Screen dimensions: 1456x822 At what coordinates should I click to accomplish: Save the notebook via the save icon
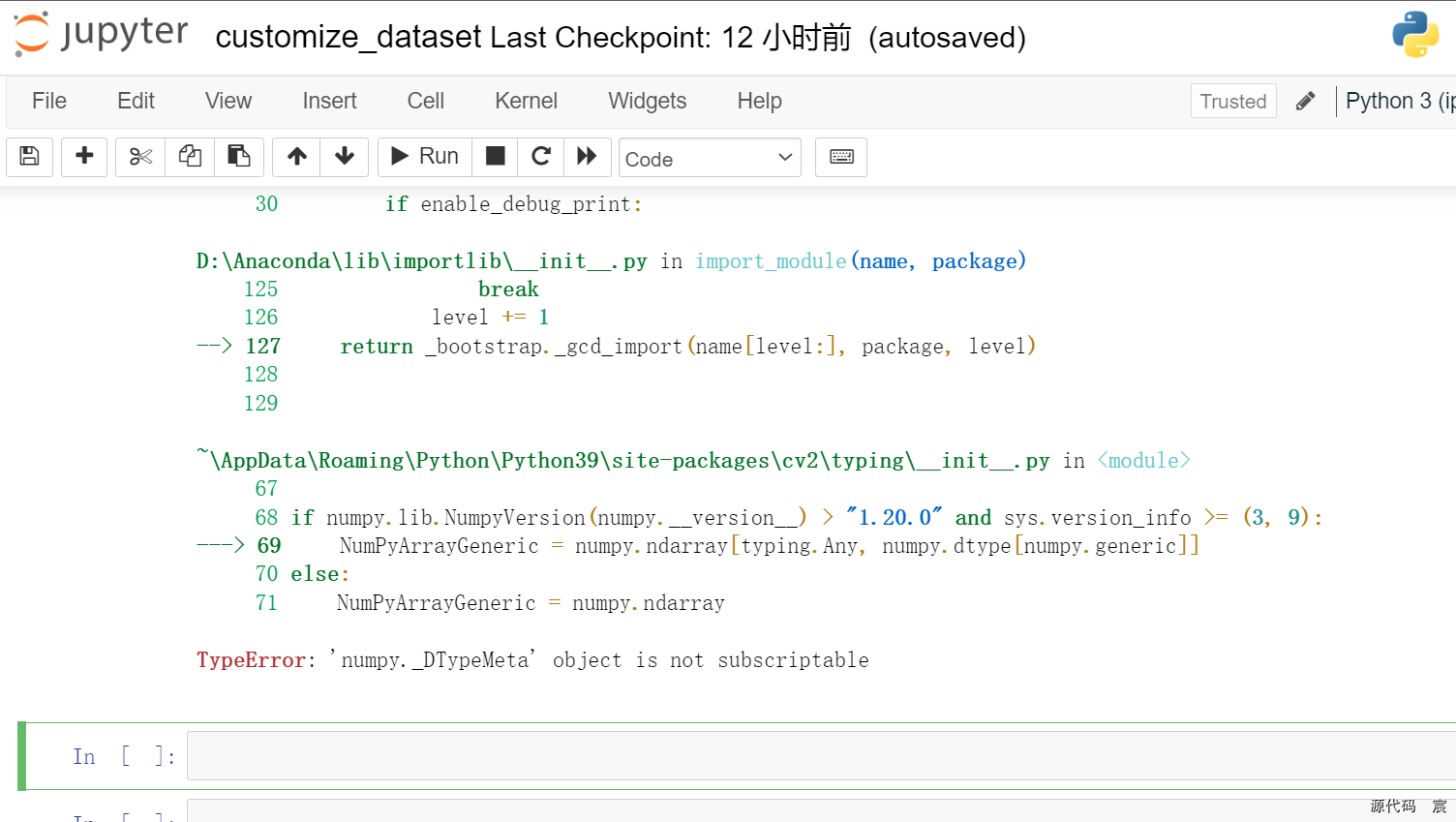pyautogui.click(x=29, y=157)
